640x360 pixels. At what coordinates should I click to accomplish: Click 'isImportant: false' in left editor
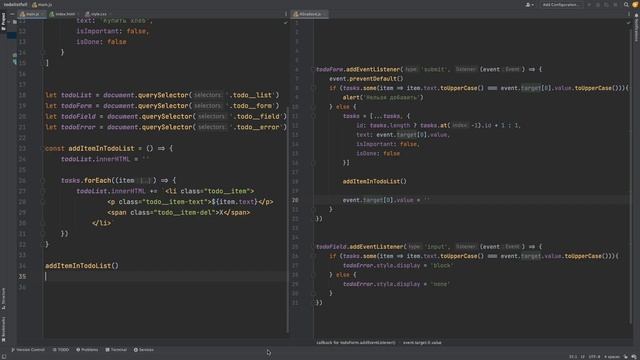point(113,31)
